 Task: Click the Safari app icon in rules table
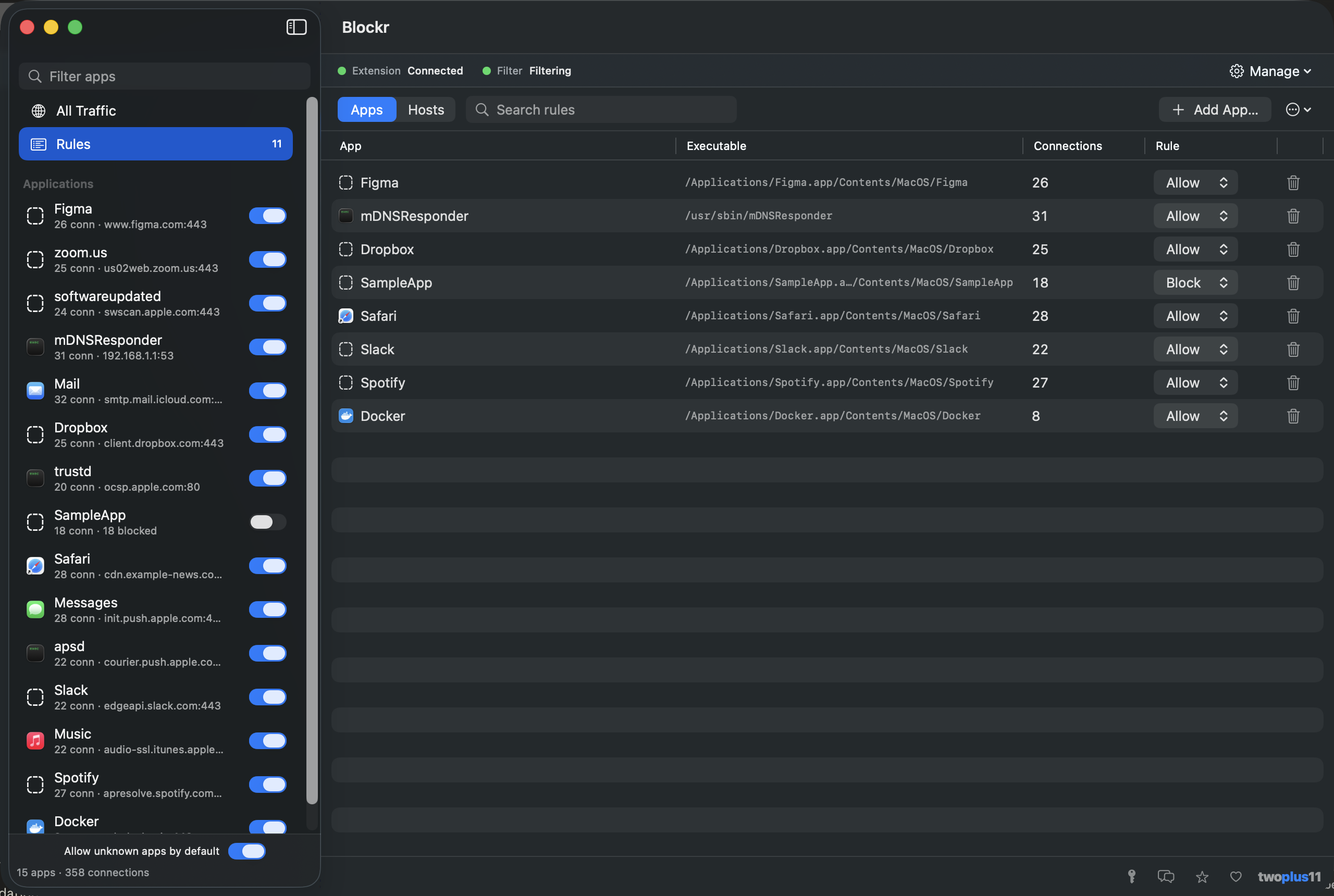pos(346,316)
